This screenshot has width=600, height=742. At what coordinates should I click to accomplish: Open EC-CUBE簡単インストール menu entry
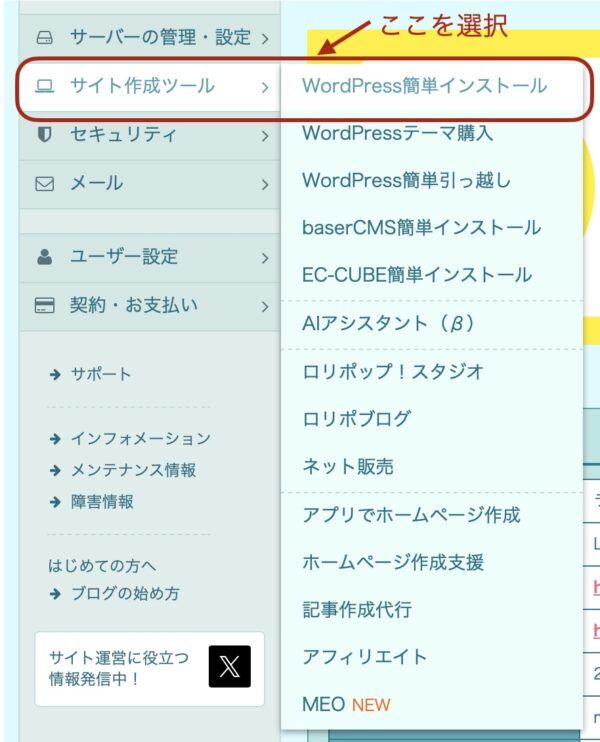pyautogui.click(x=416, y=275)
